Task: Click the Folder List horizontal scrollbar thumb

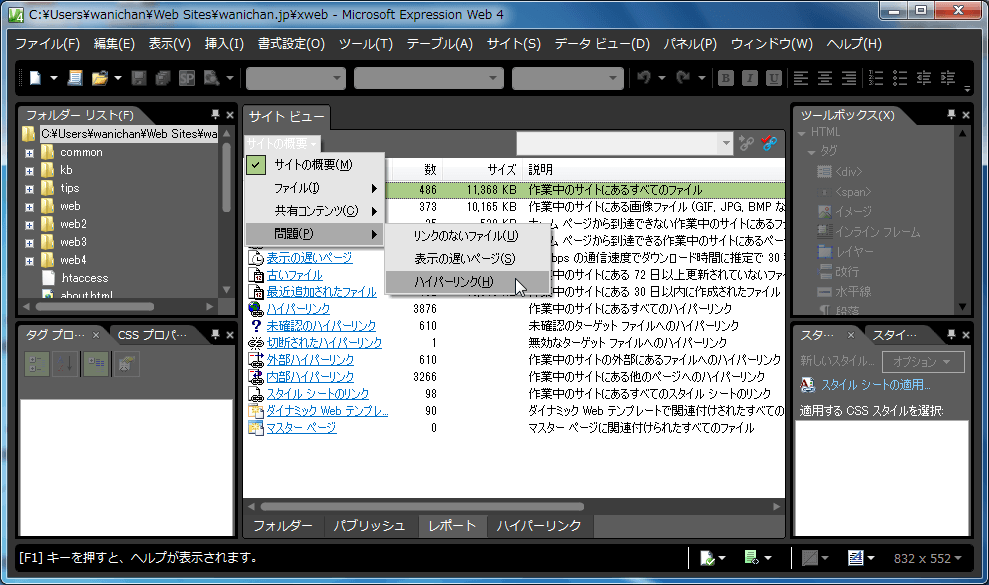Action: click(95, 307)
